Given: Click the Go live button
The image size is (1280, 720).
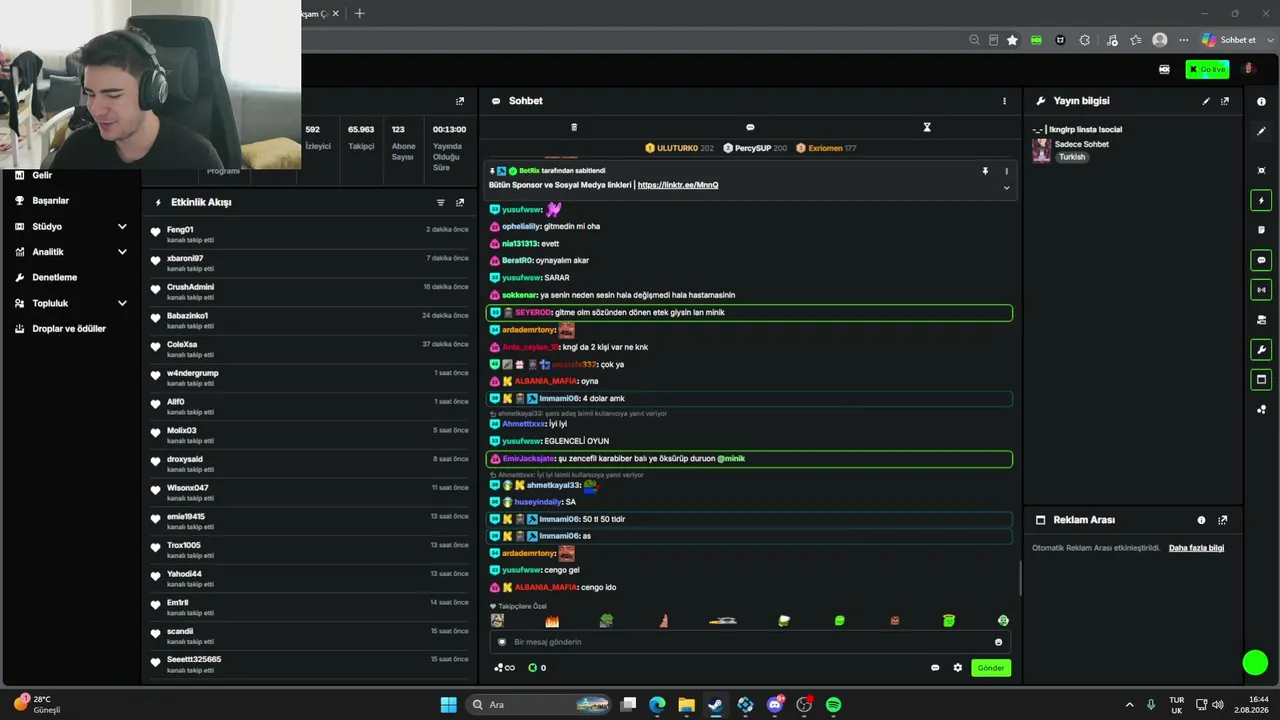Looking at the screenshot, I should point(1207,69).
